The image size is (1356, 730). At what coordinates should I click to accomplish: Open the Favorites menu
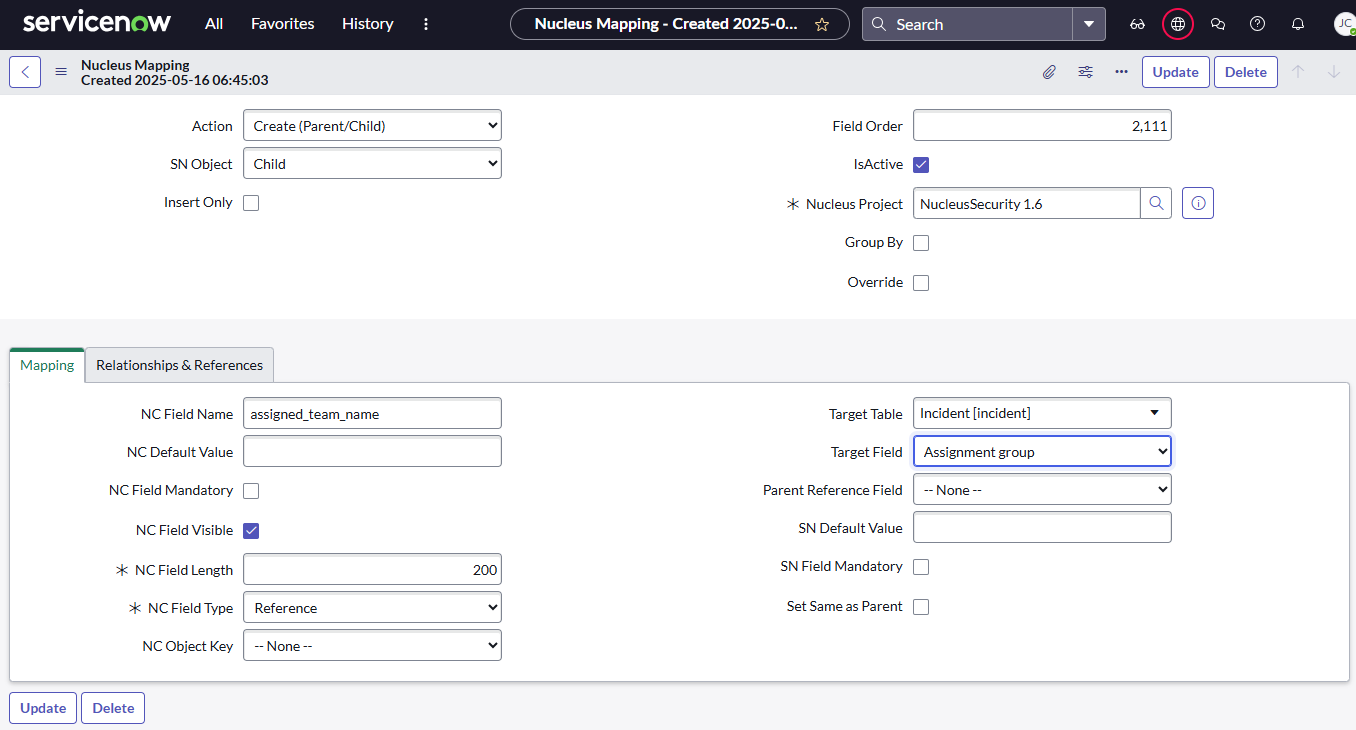pos(283,24)
